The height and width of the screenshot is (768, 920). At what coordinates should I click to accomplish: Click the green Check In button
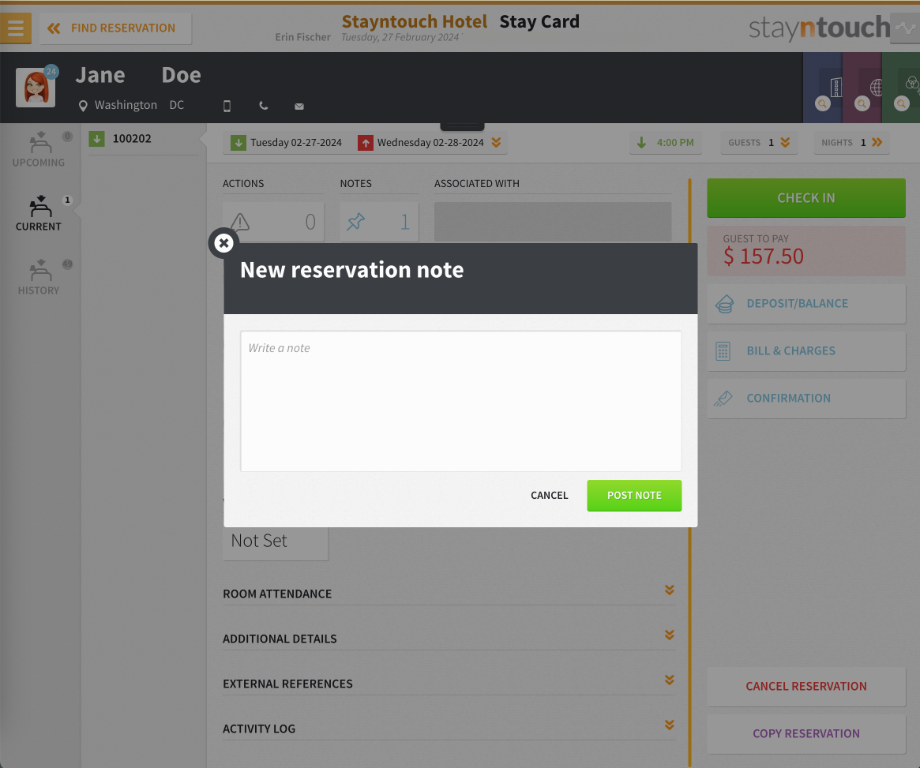[x=806, y=198]
